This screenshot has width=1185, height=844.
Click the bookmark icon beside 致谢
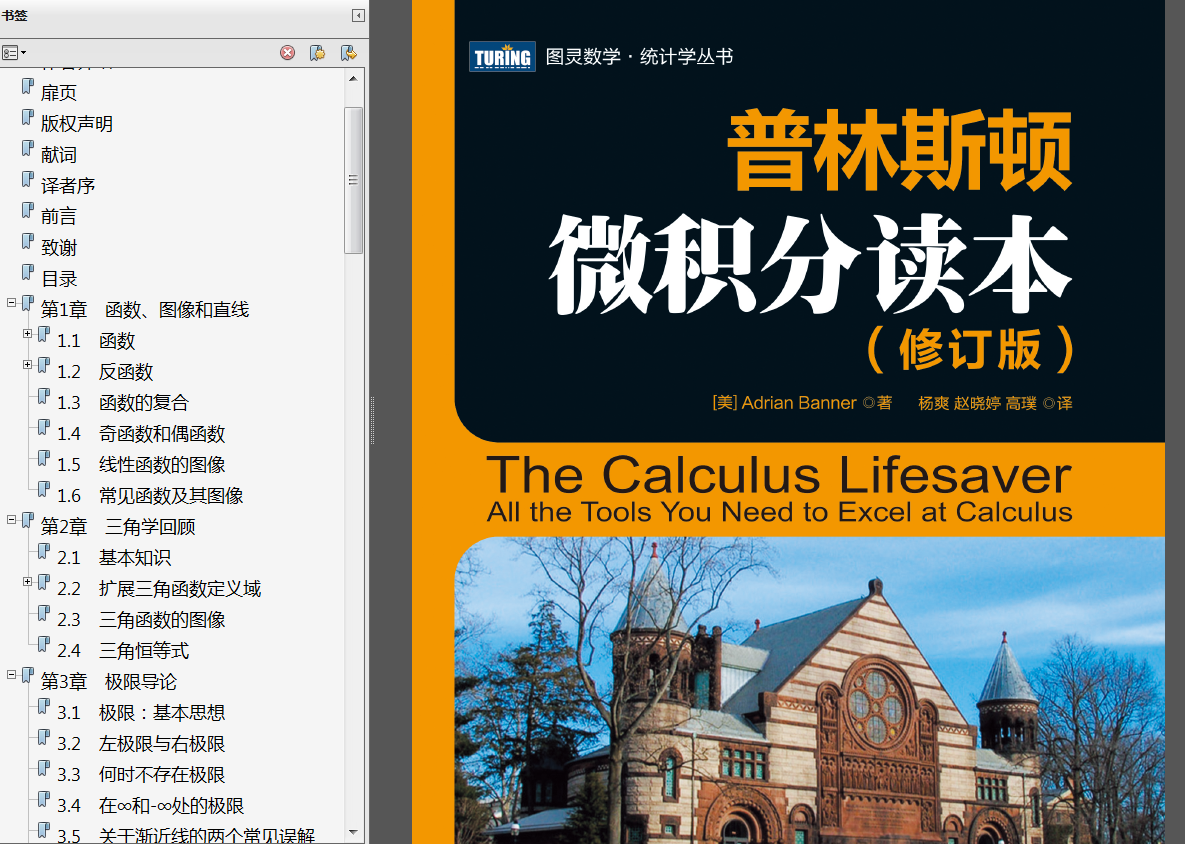[28, 241]
